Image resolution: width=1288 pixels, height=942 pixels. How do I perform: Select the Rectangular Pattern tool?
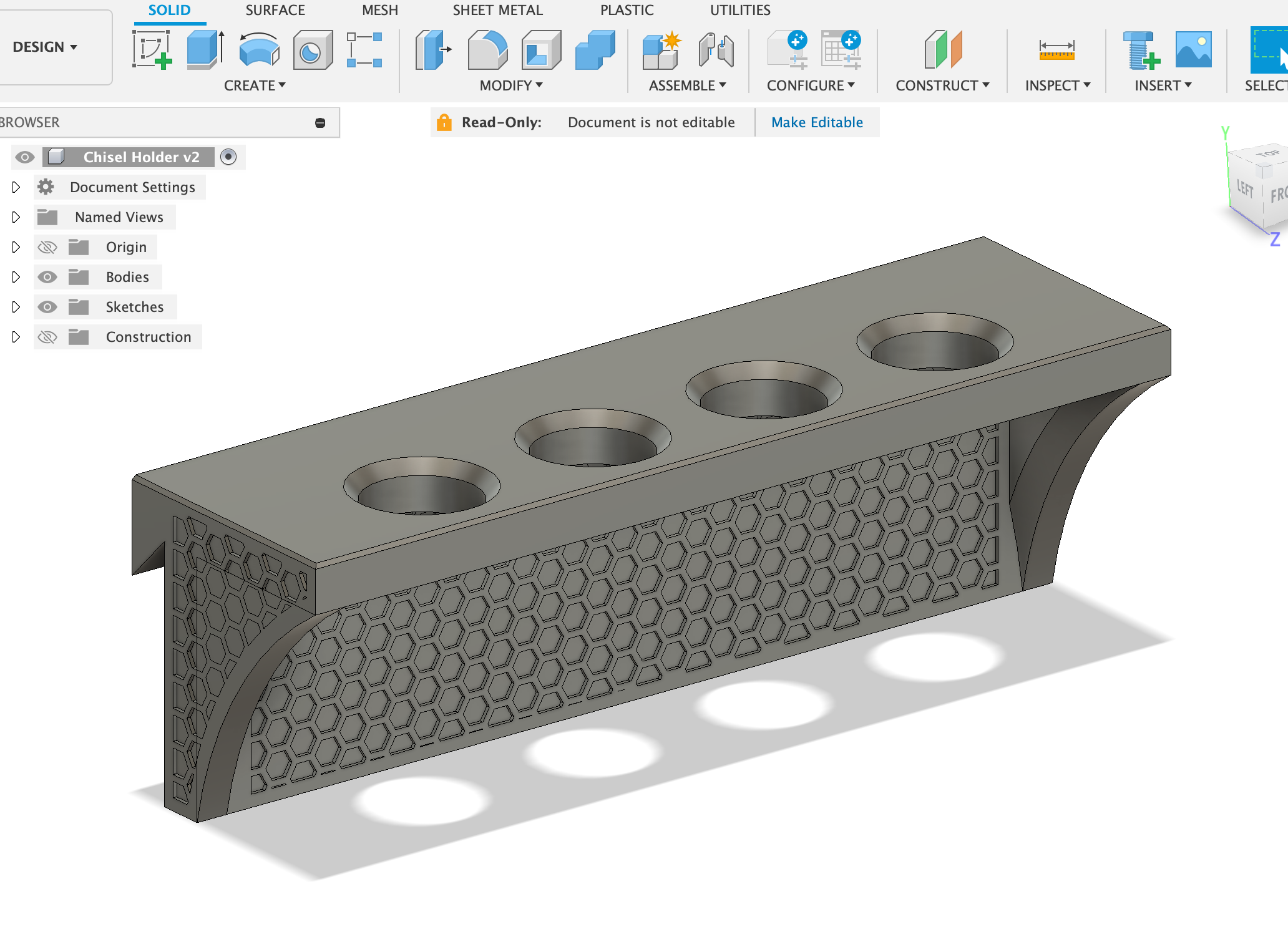point(364,49)
